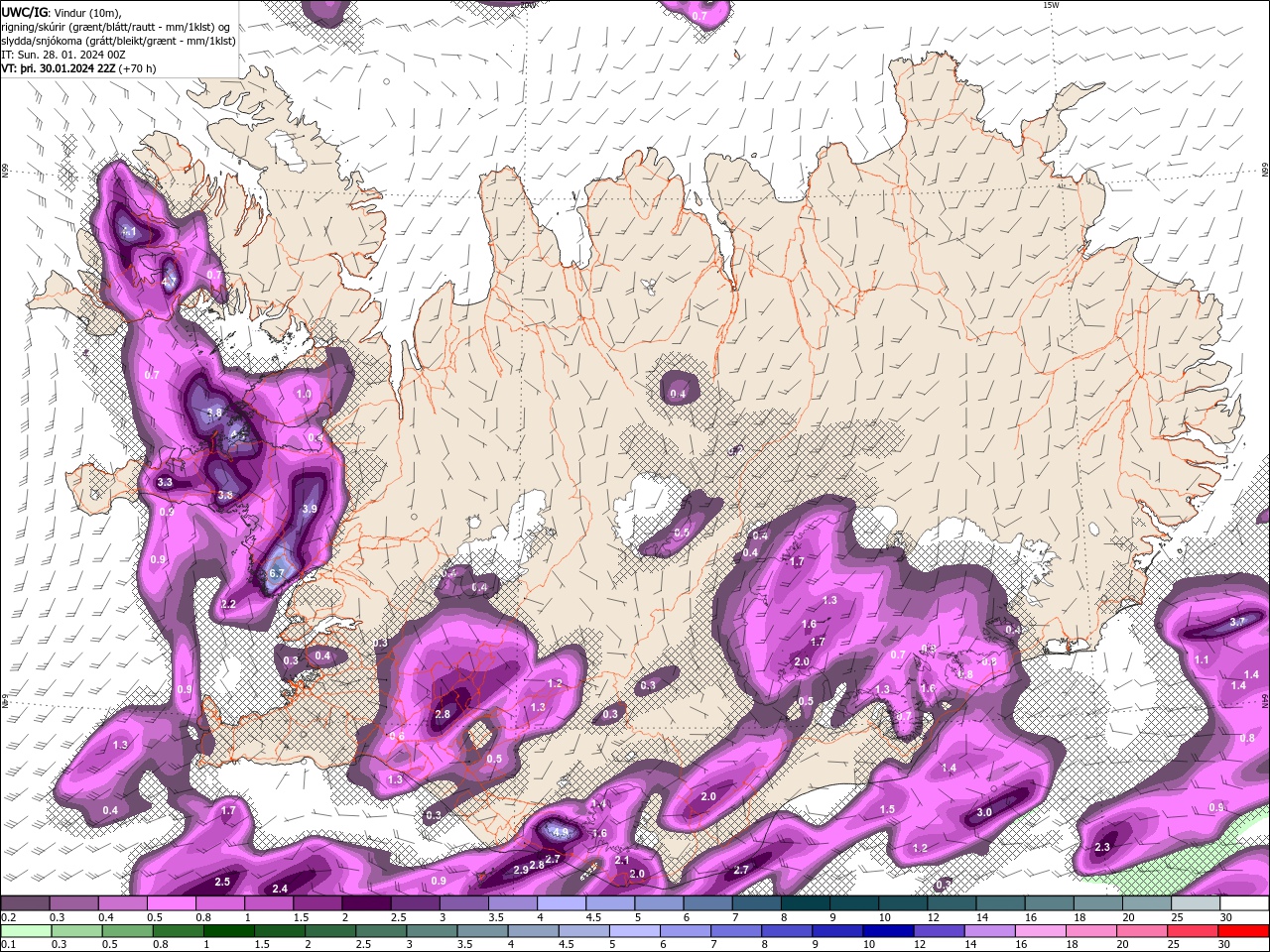Click the 3.9 precipitation value in the west
The image size is (1270, 952).
point(309,509)
